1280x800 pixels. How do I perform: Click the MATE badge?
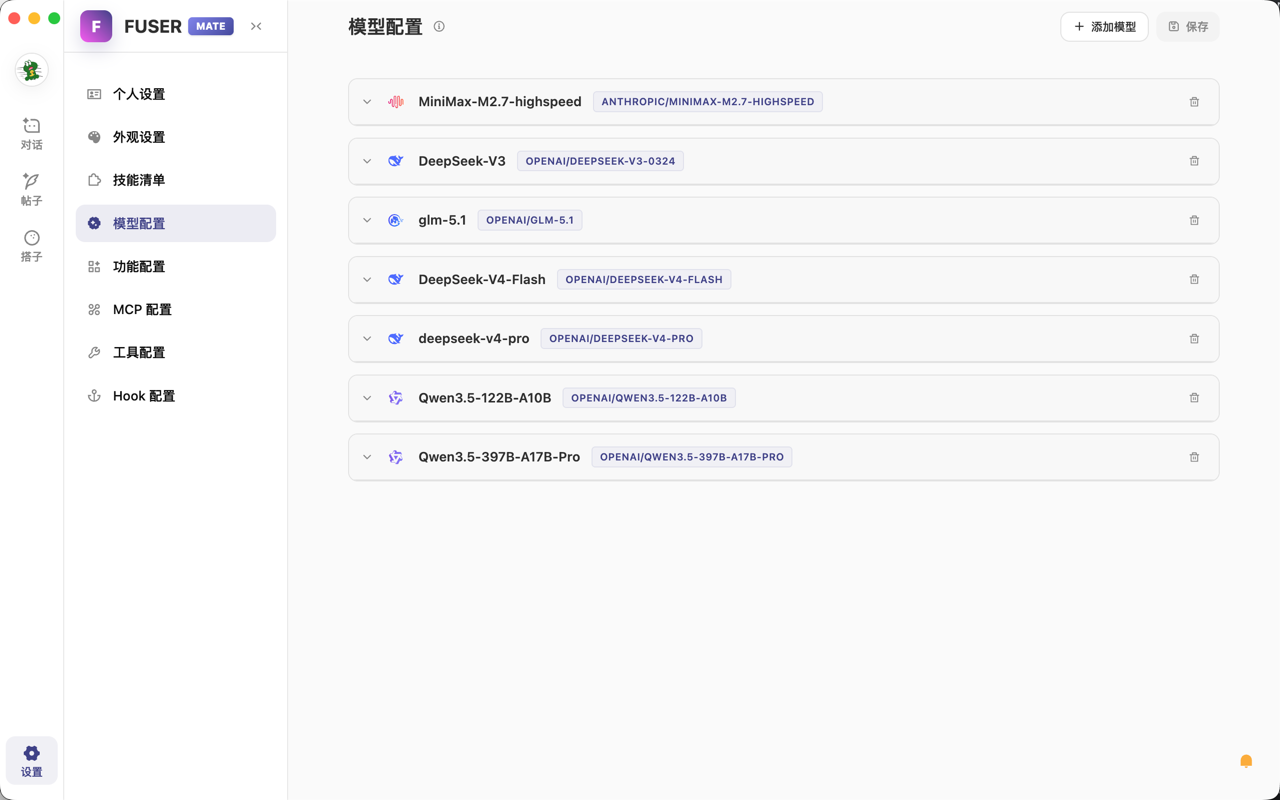(x=211, y=26)
